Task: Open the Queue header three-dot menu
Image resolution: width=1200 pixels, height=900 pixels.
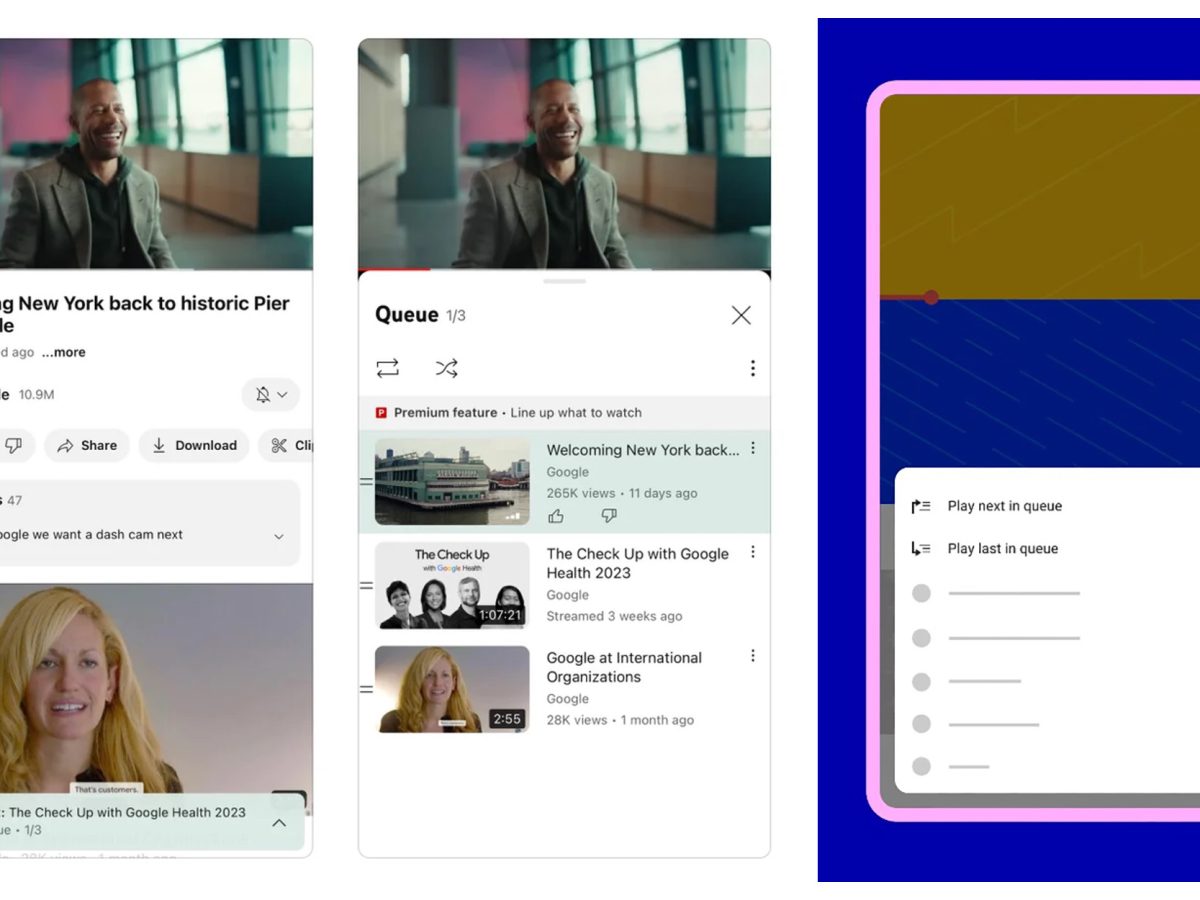Action: [753, 369]
